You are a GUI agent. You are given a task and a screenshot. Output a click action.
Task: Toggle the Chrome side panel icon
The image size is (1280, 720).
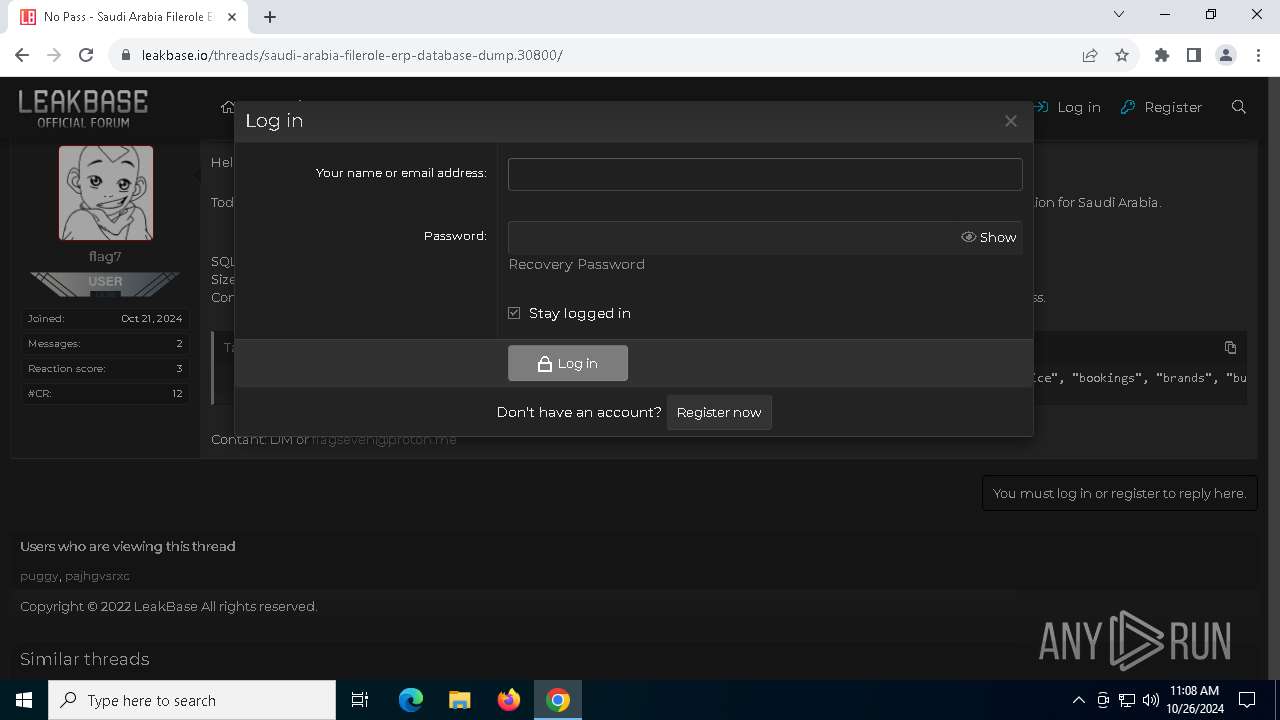pos(1194,55)
